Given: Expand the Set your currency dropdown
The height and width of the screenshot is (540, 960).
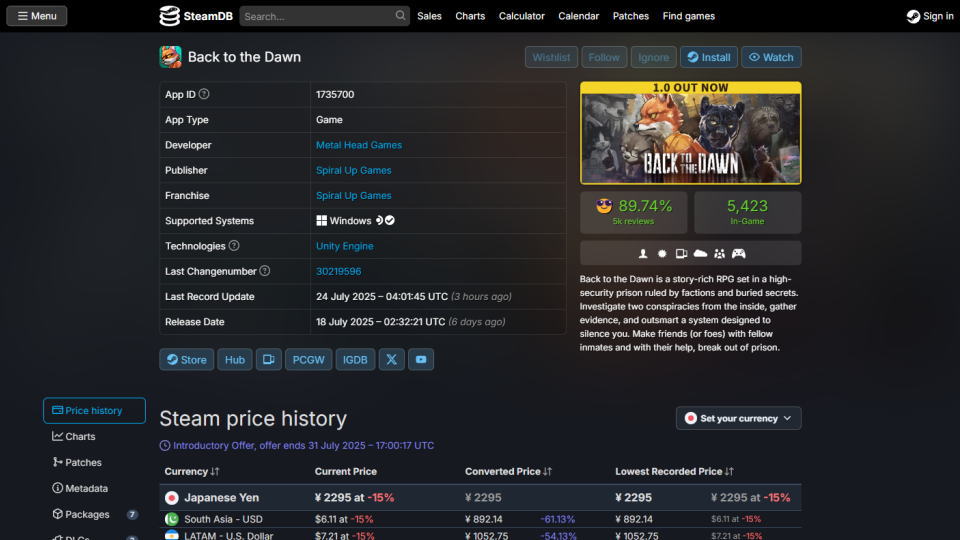Looking at the screenshot, I should [x=738, y=418].
